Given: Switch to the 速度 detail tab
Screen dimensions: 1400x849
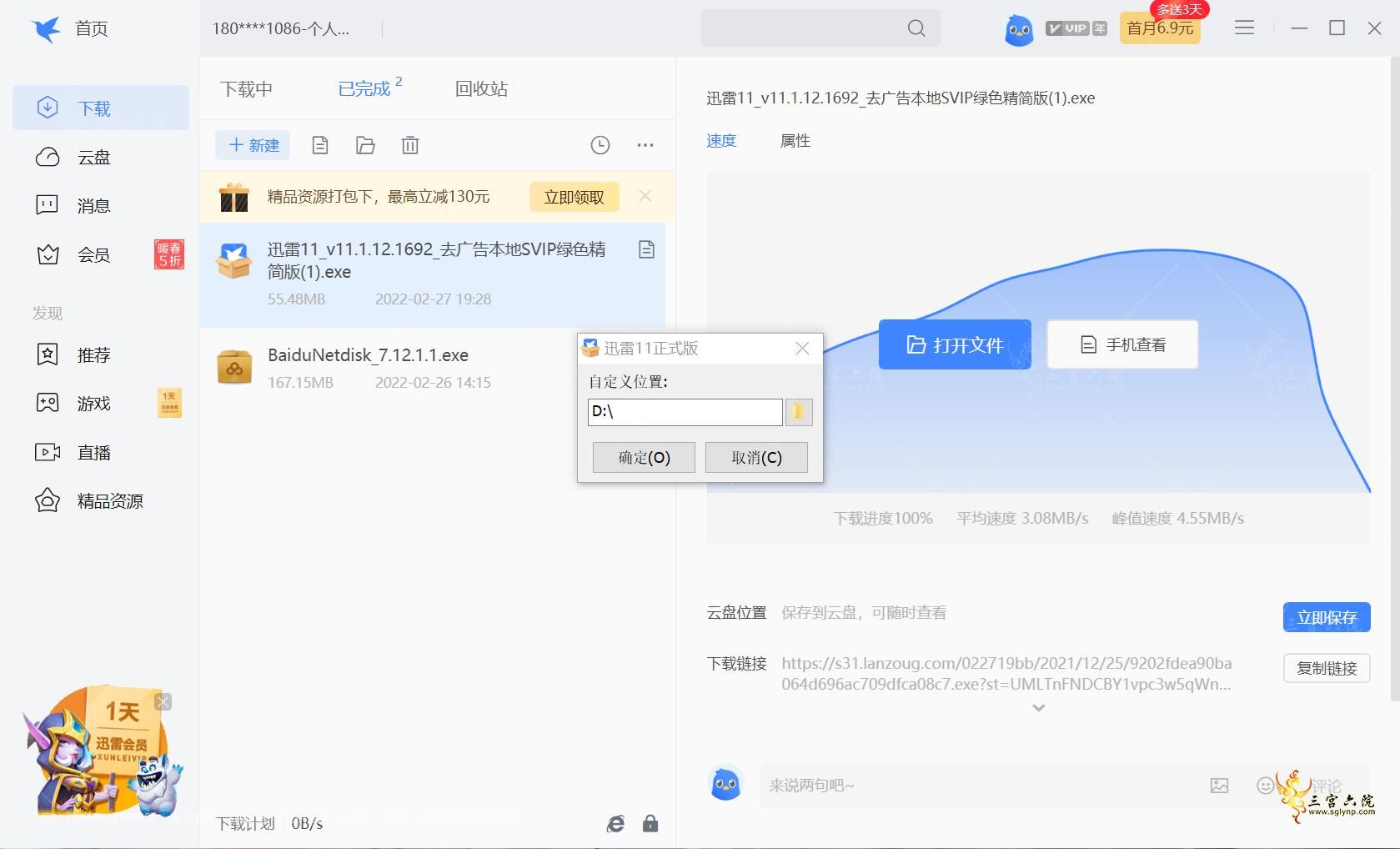Looking at the screenshot, I should coord(721,140).
